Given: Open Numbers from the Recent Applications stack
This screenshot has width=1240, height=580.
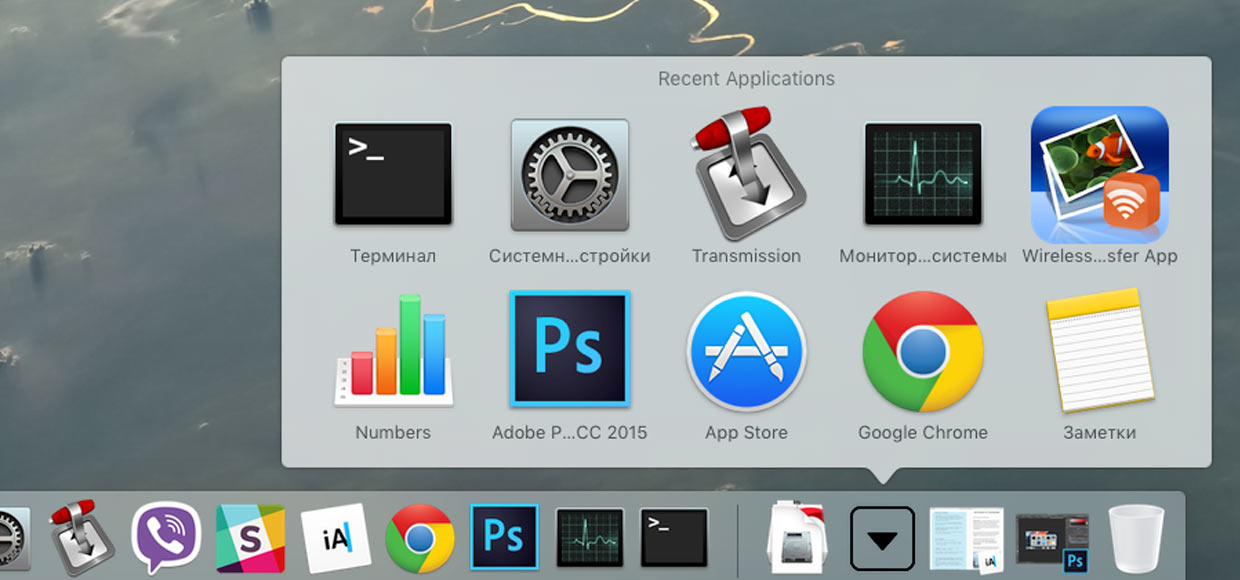Looking at the screenshot, I should pos(393,350).
